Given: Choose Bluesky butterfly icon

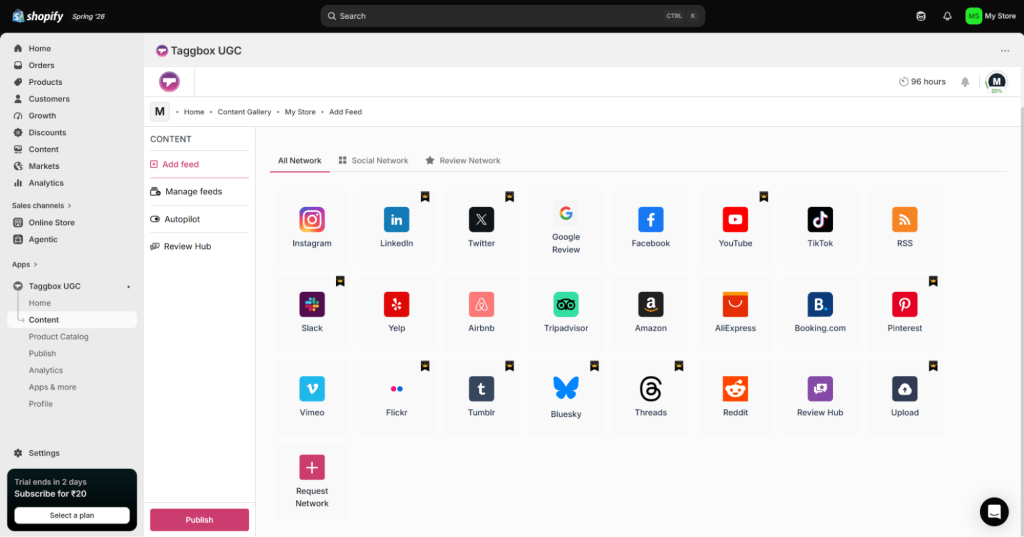Looking at the screenshot, I should (x=566, y=389).
